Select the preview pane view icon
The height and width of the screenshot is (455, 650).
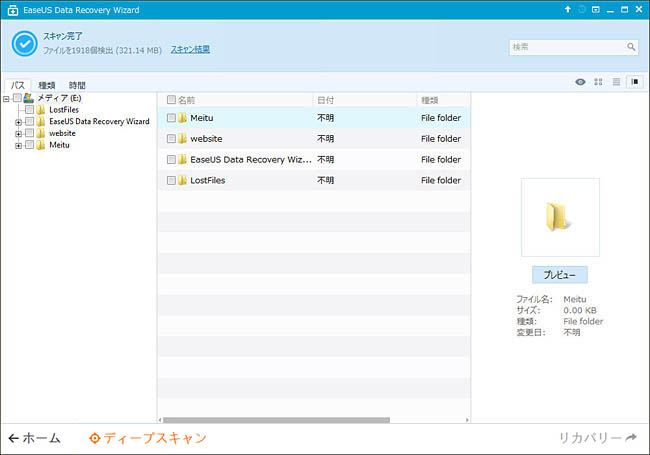(635, 82)
